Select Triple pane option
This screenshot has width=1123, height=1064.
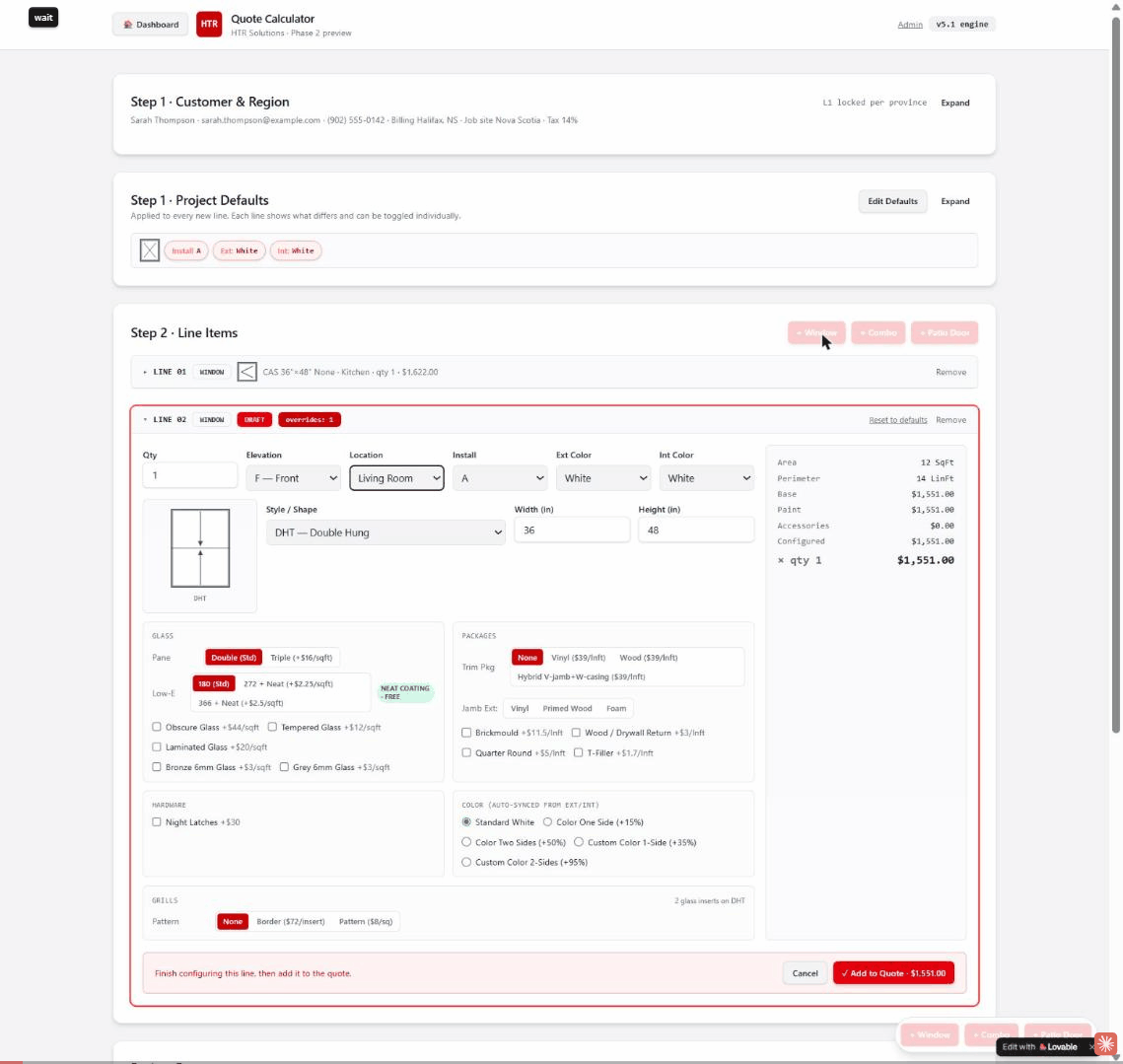(x=301, y=658)
